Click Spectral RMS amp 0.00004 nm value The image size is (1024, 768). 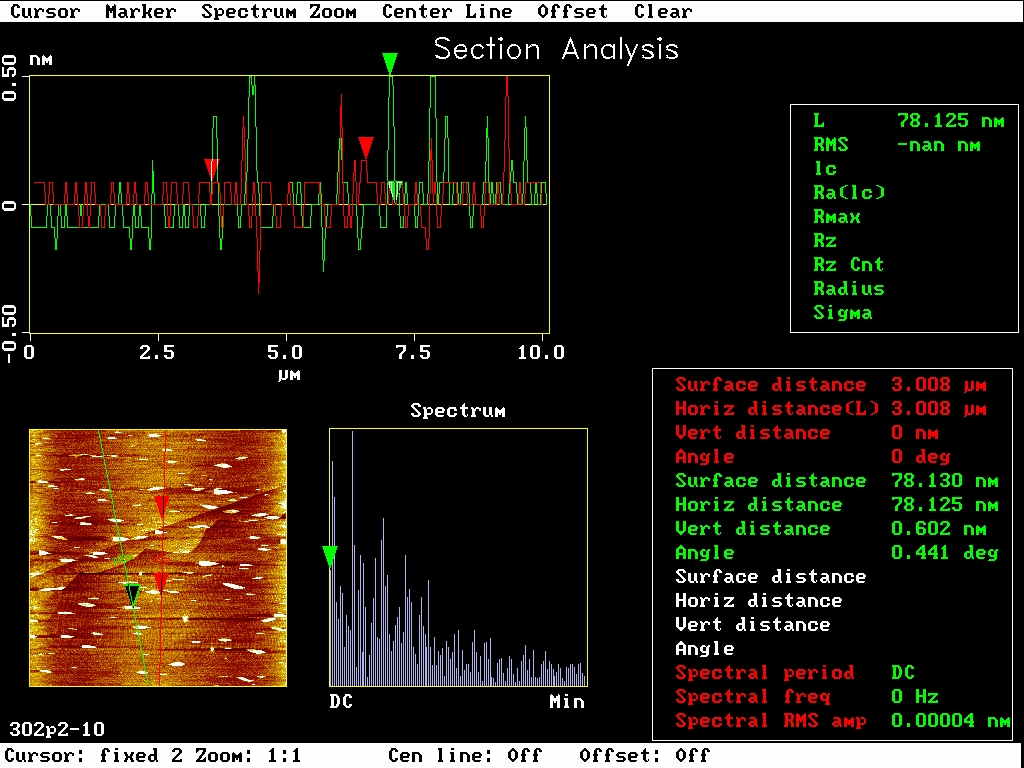(950, 721)
